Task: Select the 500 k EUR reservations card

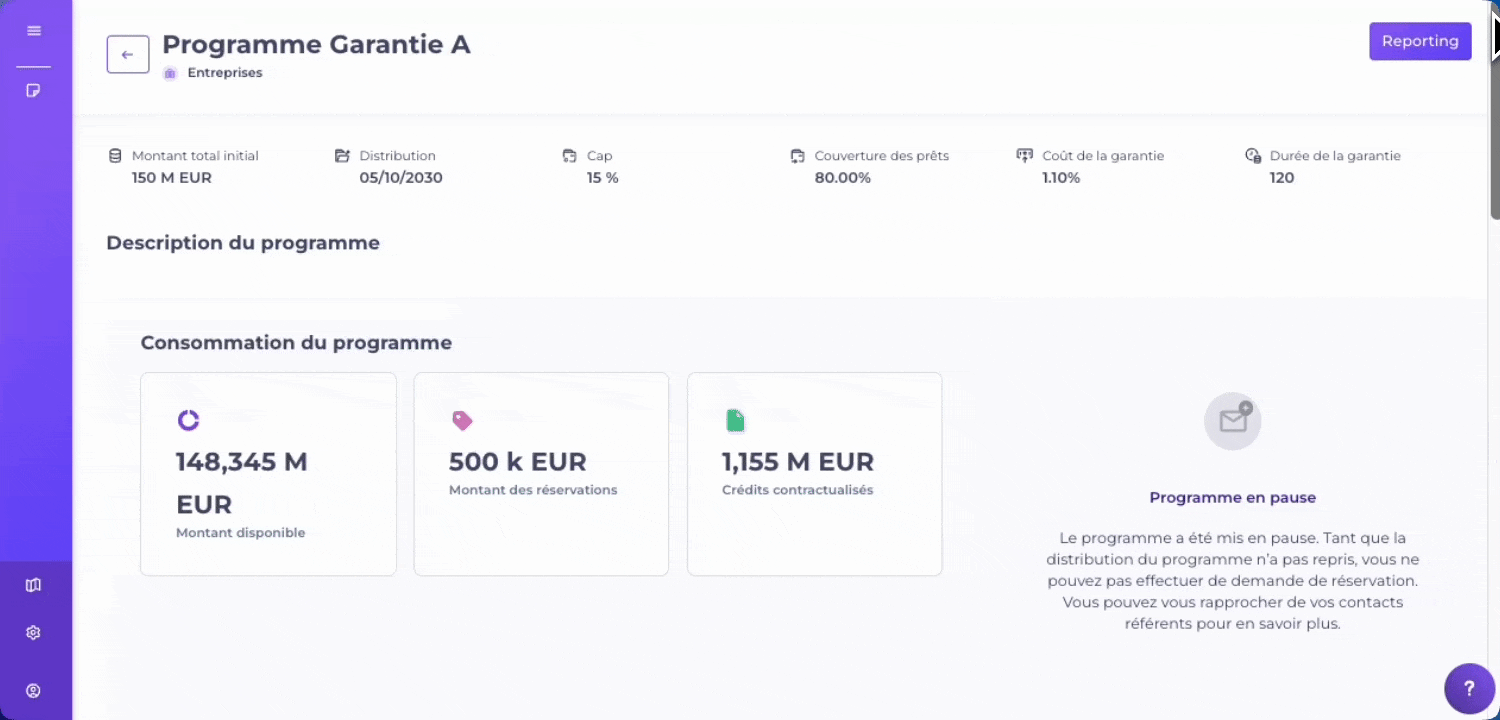Action: (541, 474)
